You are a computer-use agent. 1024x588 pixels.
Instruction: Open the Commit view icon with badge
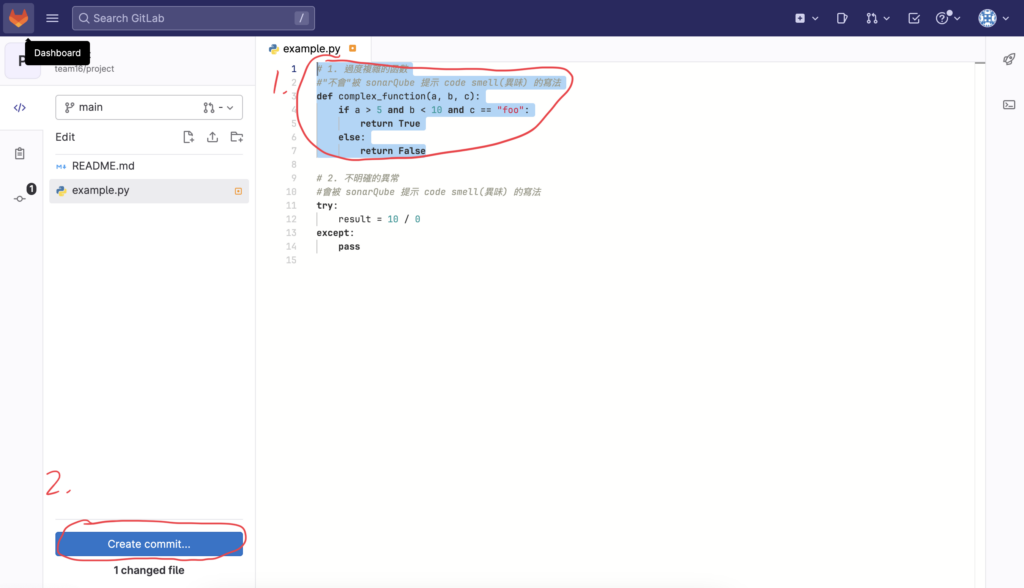pyautogui.click(x=20, y=198)
